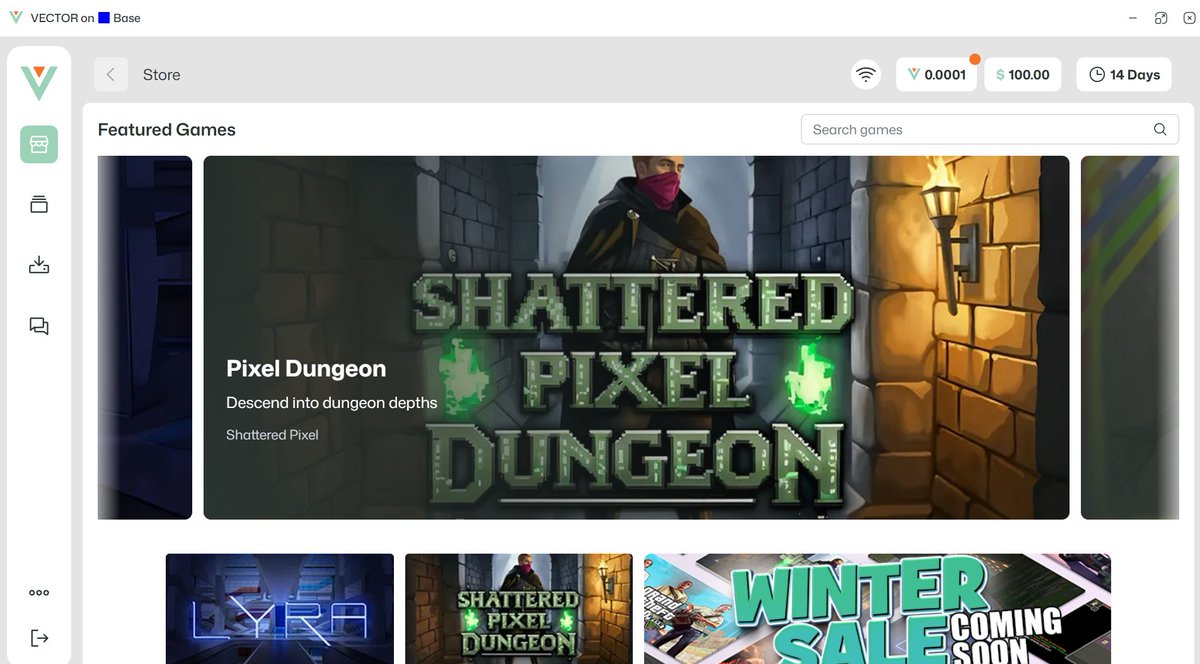Click the restore window button
This screenshot has height=664, width=1200.
click(1161, 18)
